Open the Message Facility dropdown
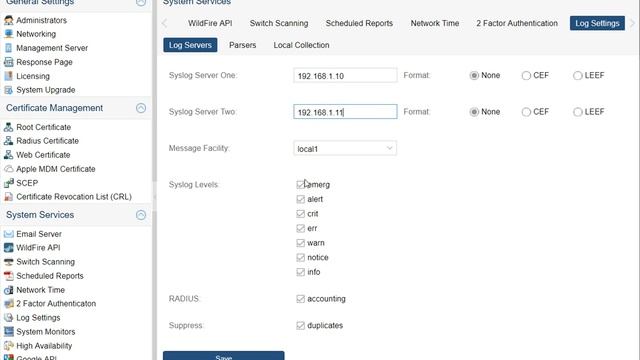The width and height of the screenshot is (640, 360). 345,149
